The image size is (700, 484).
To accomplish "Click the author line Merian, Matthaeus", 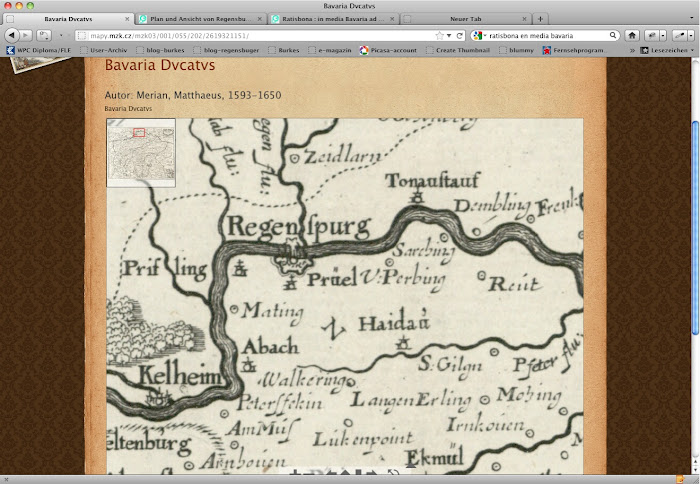I will pyautogui.click(x=193, y=95).
